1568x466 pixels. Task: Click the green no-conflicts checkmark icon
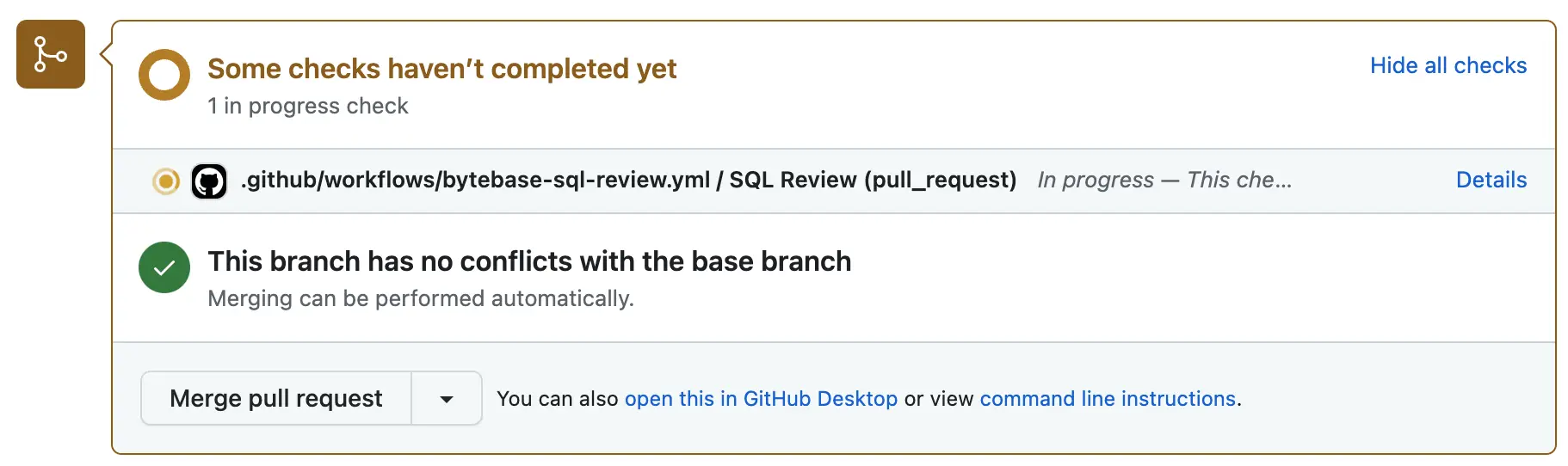click(164, 267)
